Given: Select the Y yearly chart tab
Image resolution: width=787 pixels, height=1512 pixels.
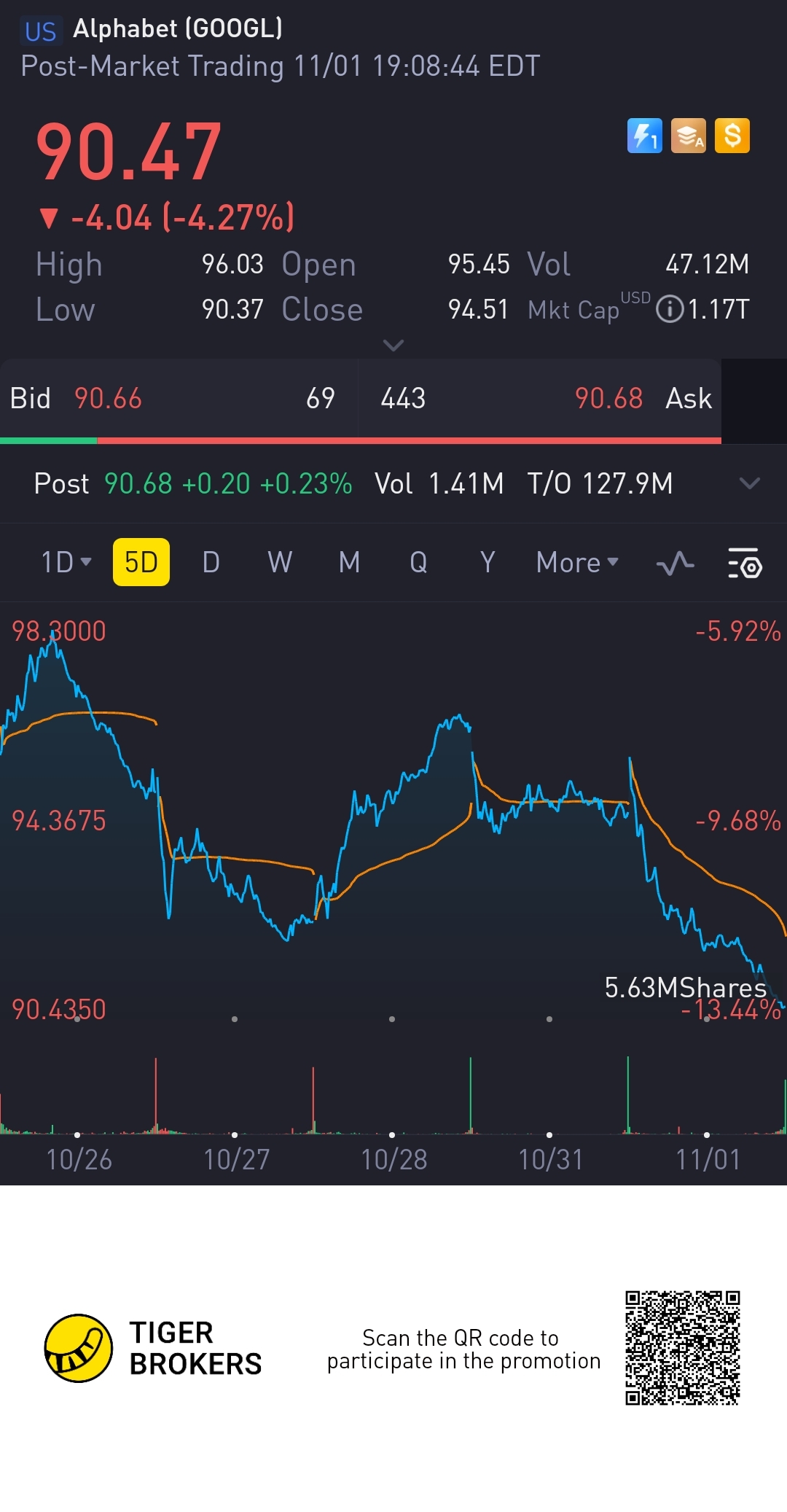Looking at the screenshot, I should click(x=488, y=562).
